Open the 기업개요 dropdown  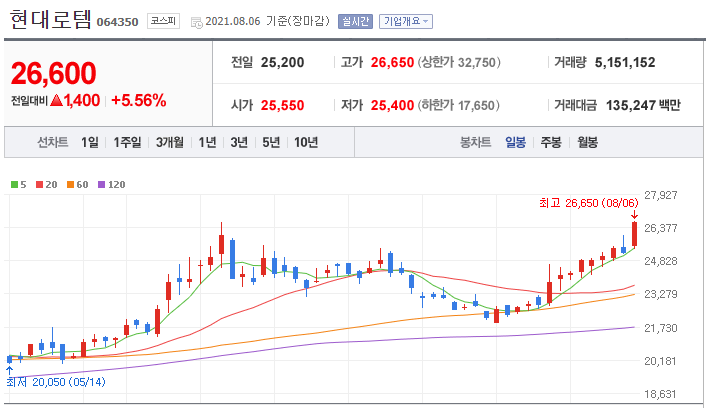point(406,21)
